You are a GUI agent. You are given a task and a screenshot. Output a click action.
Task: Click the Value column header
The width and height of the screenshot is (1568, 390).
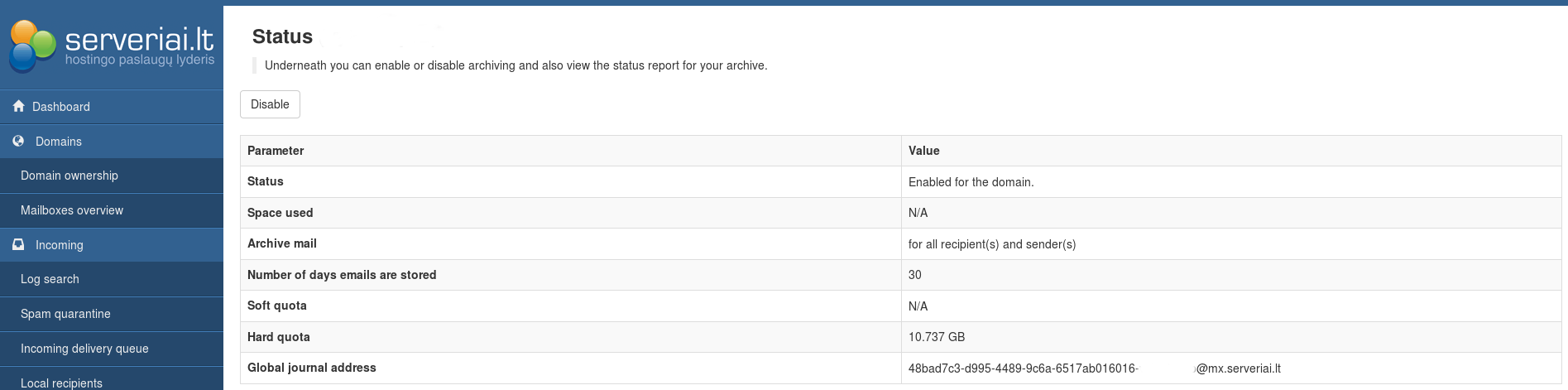[x=923, y=151]
